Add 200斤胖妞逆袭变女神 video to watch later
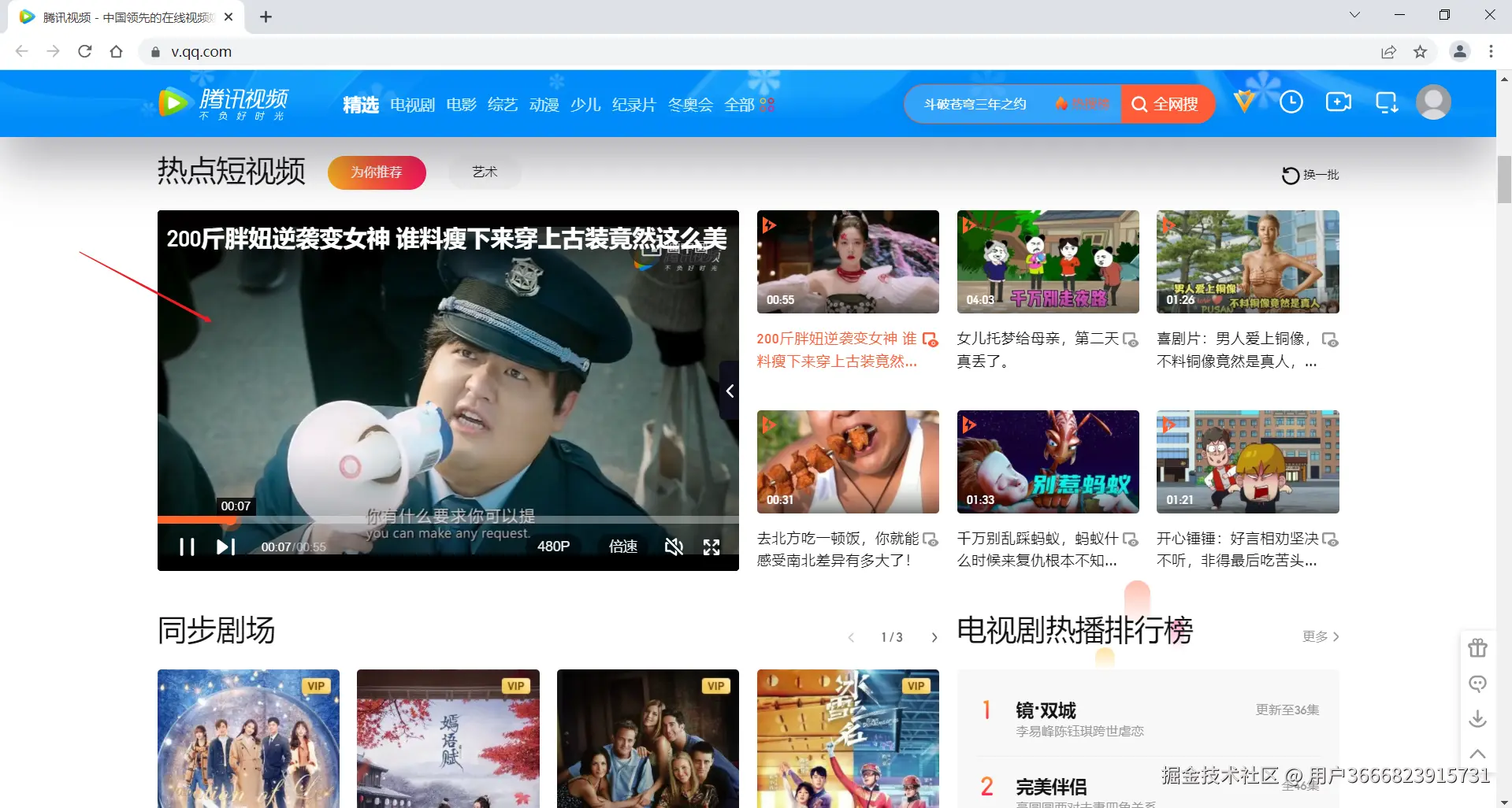Viewport: 1512px width, 808px height. point(931,339)
